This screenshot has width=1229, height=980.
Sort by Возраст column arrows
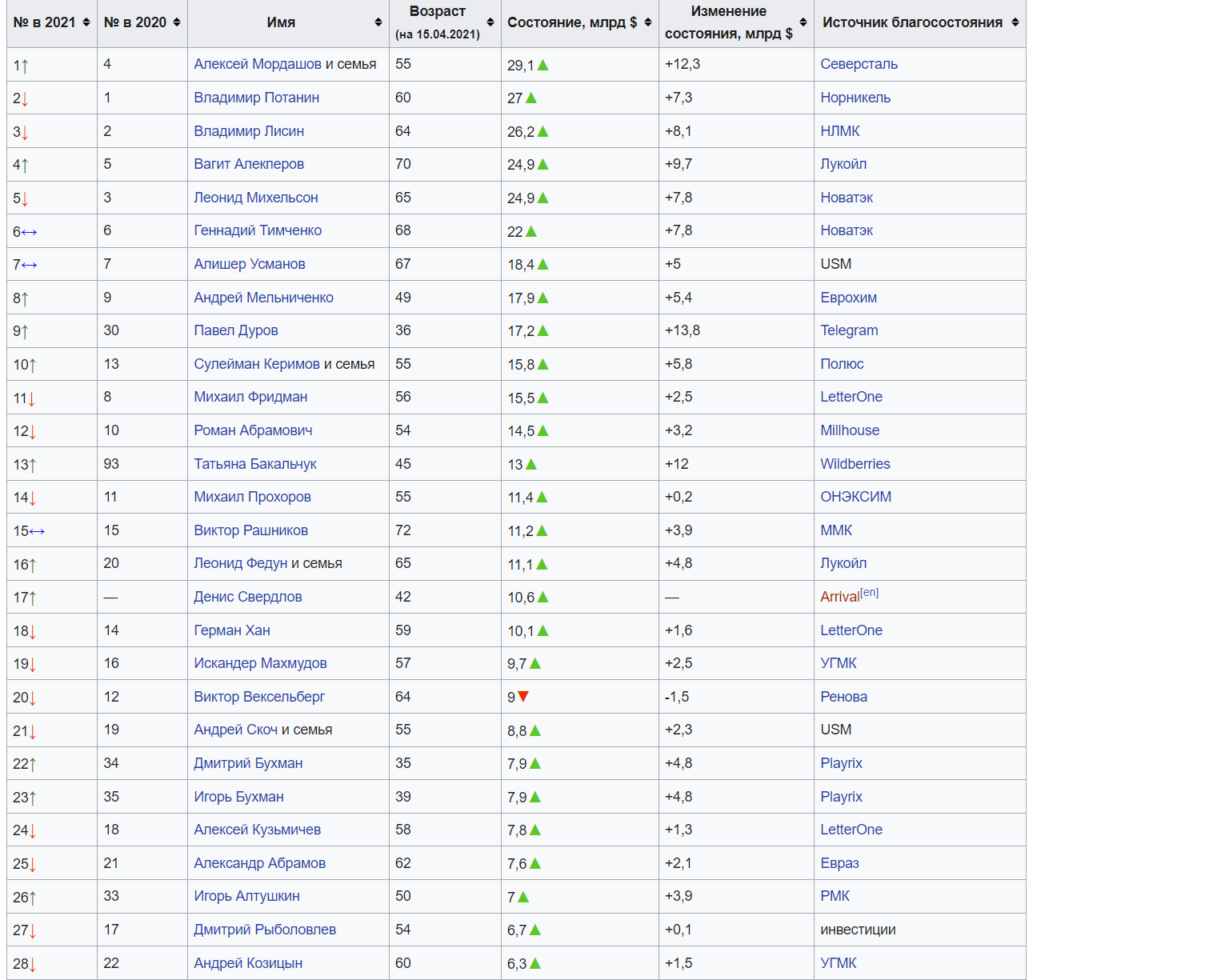(x=490, y=22)
